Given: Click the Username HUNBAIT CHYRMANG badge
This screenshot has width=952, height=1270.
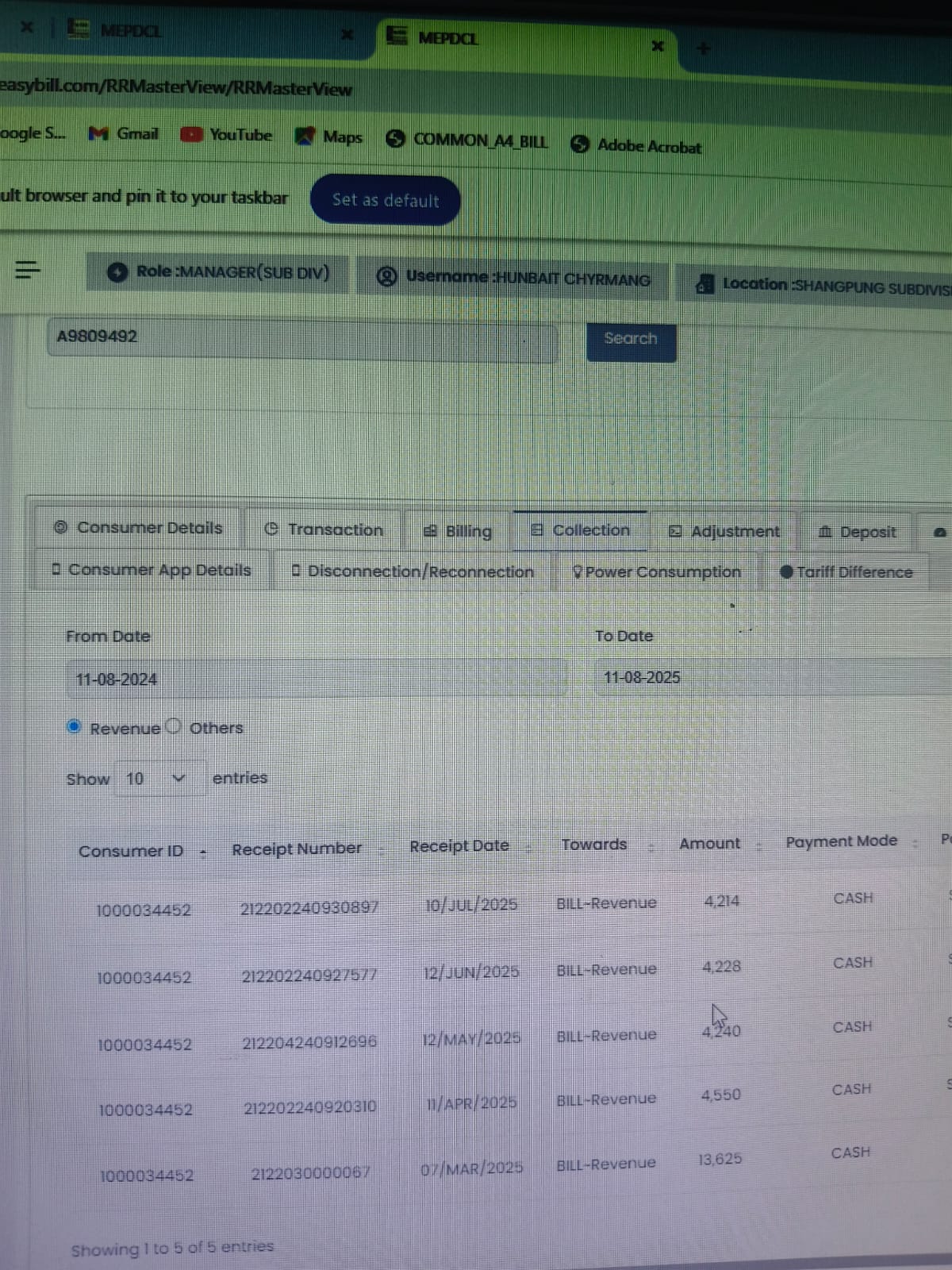Looking at the screenshot, I should coord(513,277).
